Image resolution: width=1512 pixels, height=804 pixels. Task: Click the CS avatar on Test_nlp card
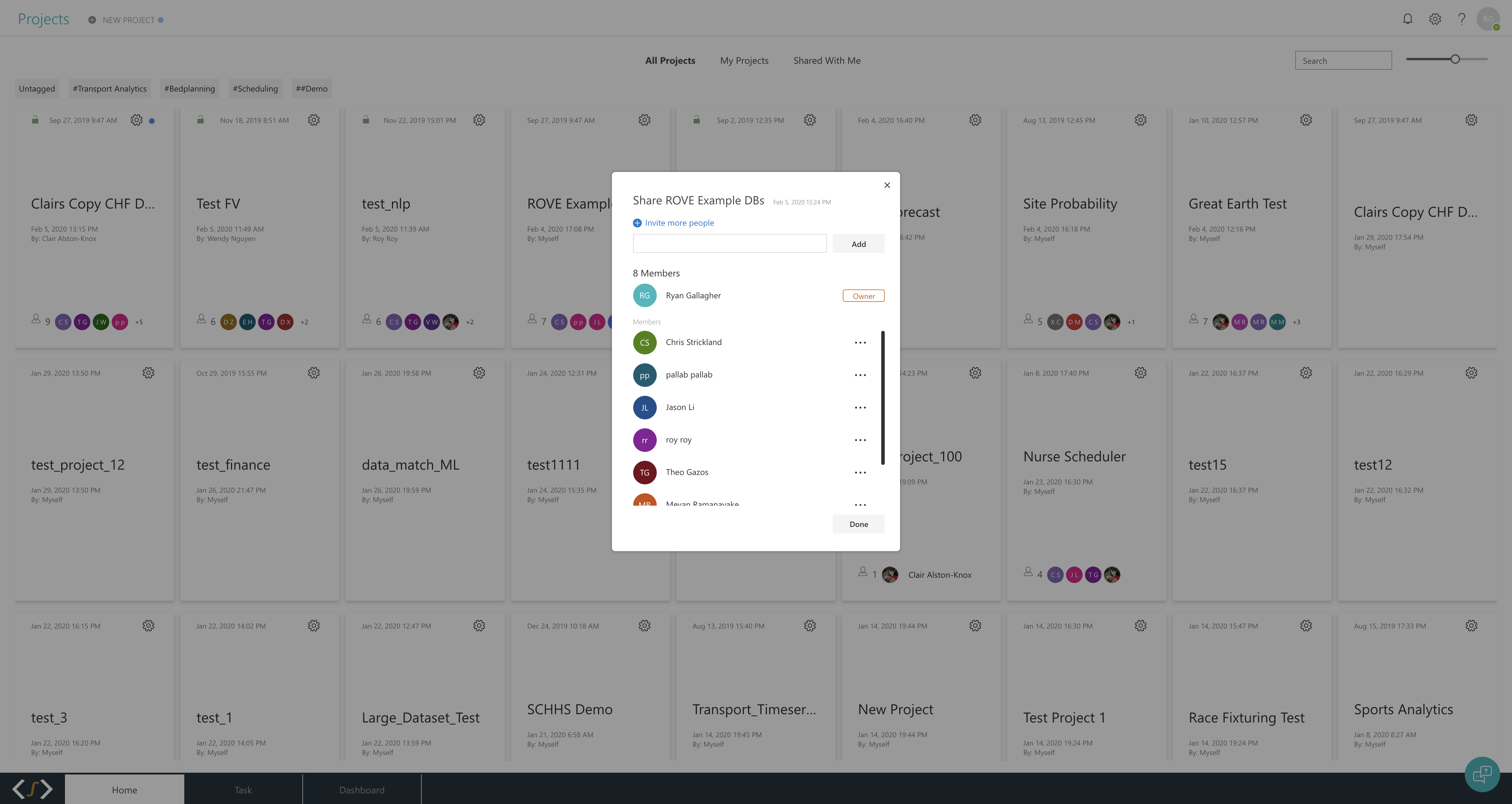tap(394, 322)
